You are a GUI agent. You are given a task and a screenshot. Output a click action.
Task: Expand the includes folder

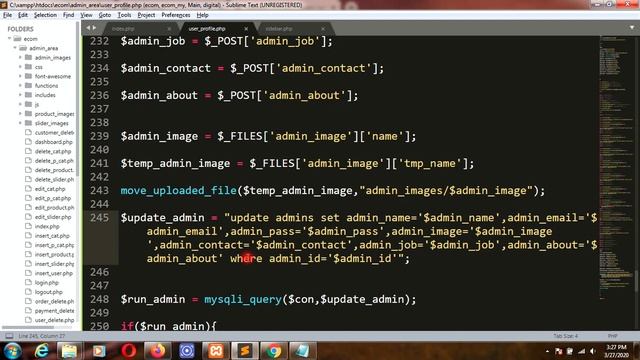pos(20,95)
